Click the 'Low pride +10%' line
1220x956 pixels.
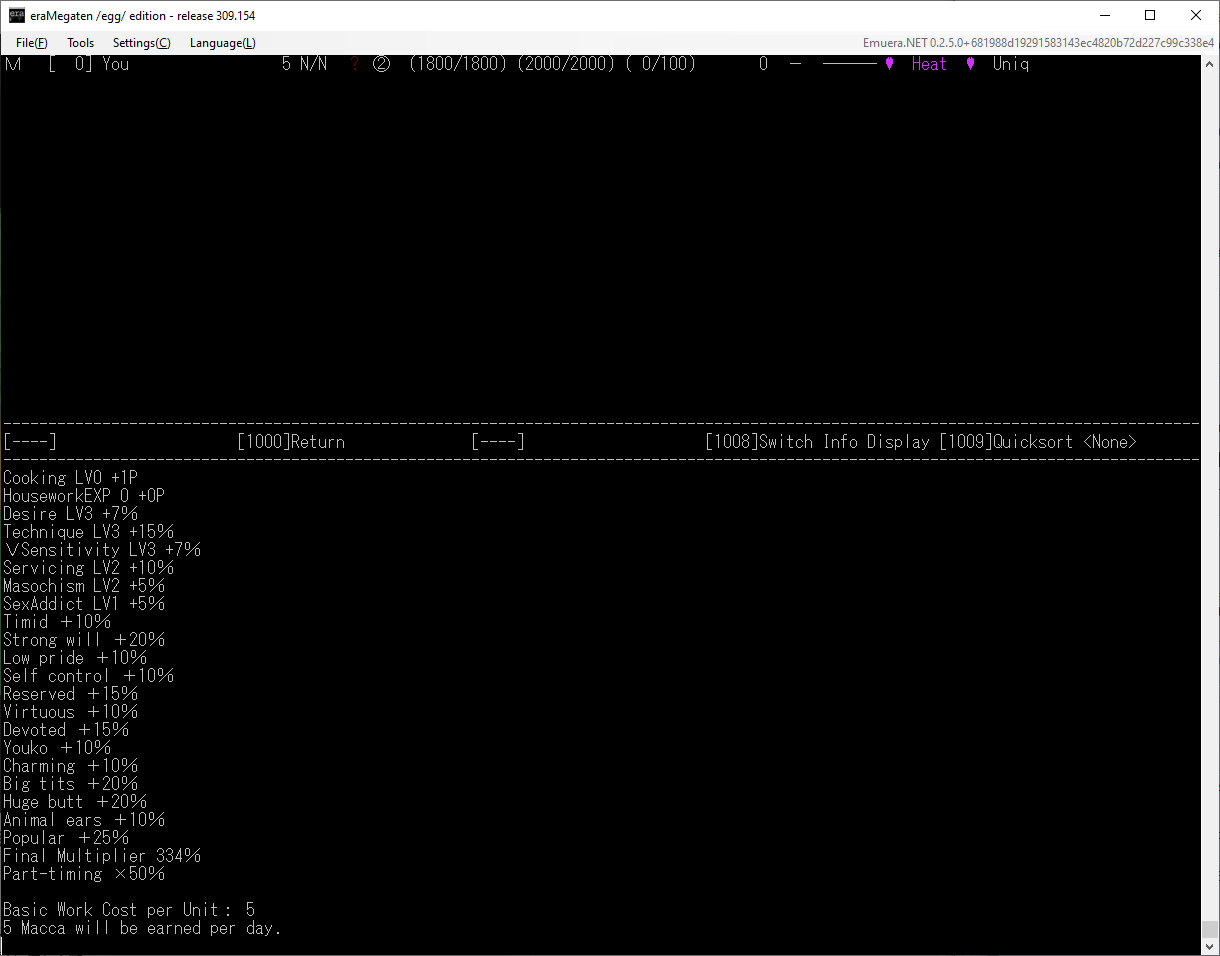tap(75, 658)
